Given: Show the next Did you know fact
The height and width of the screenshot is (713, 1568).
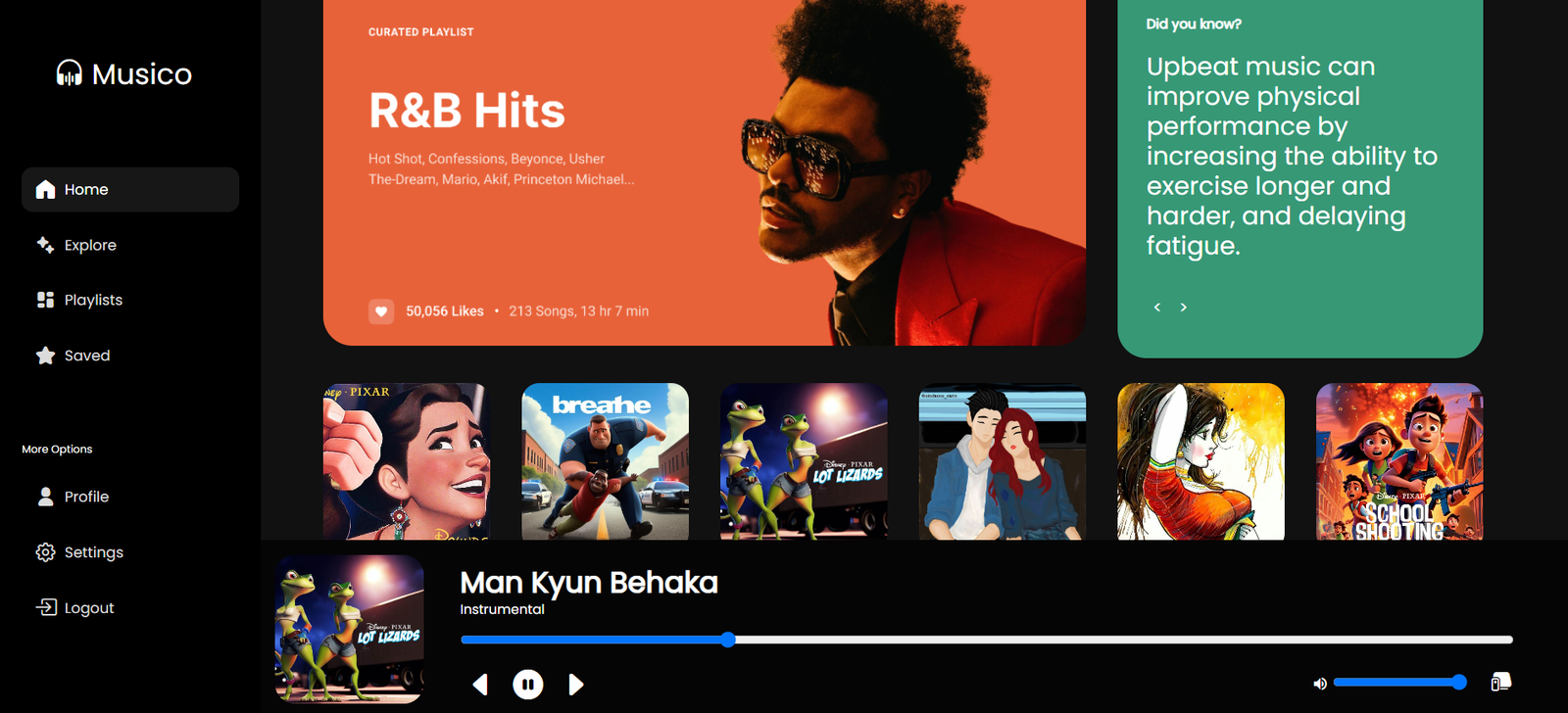Looking at the screenshot, I should pos(1184,308).
